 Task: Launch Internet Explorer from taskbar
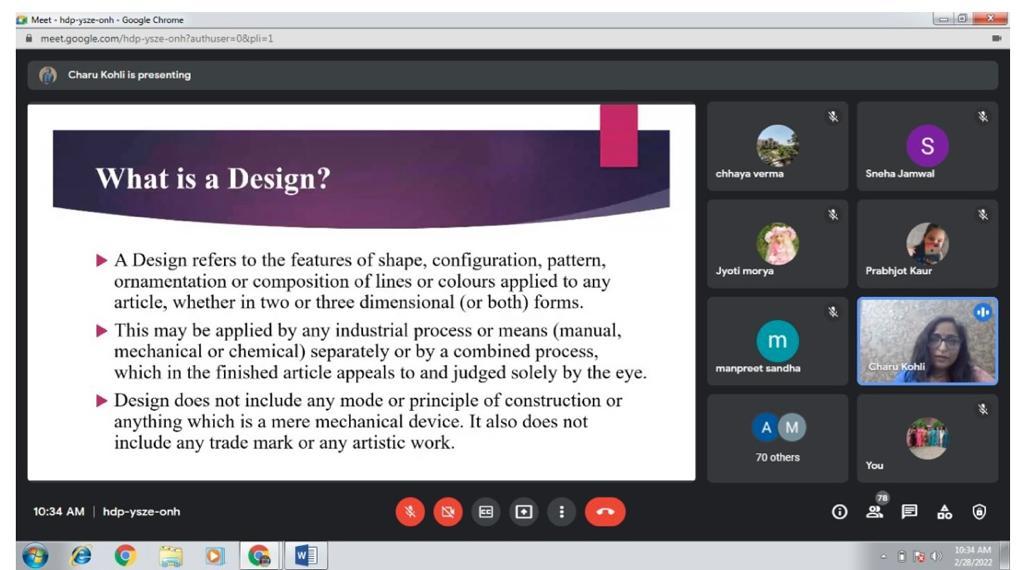pyautogui.click(x=80, y=555)
